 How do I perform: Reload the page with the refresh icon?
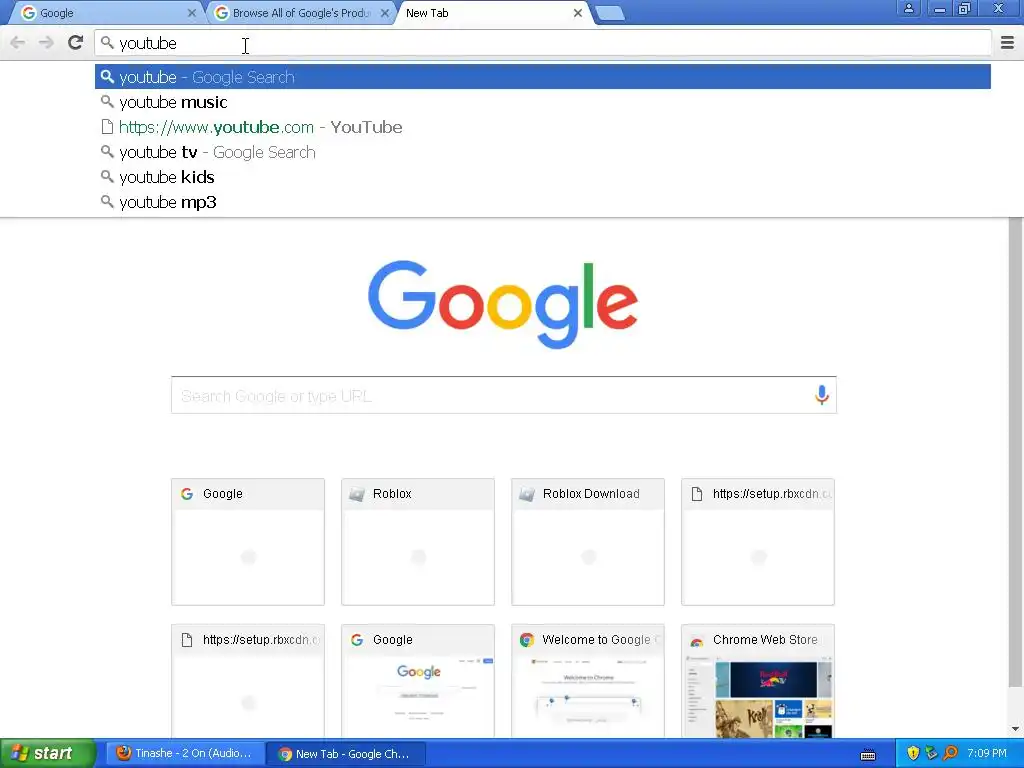point(76,43)
